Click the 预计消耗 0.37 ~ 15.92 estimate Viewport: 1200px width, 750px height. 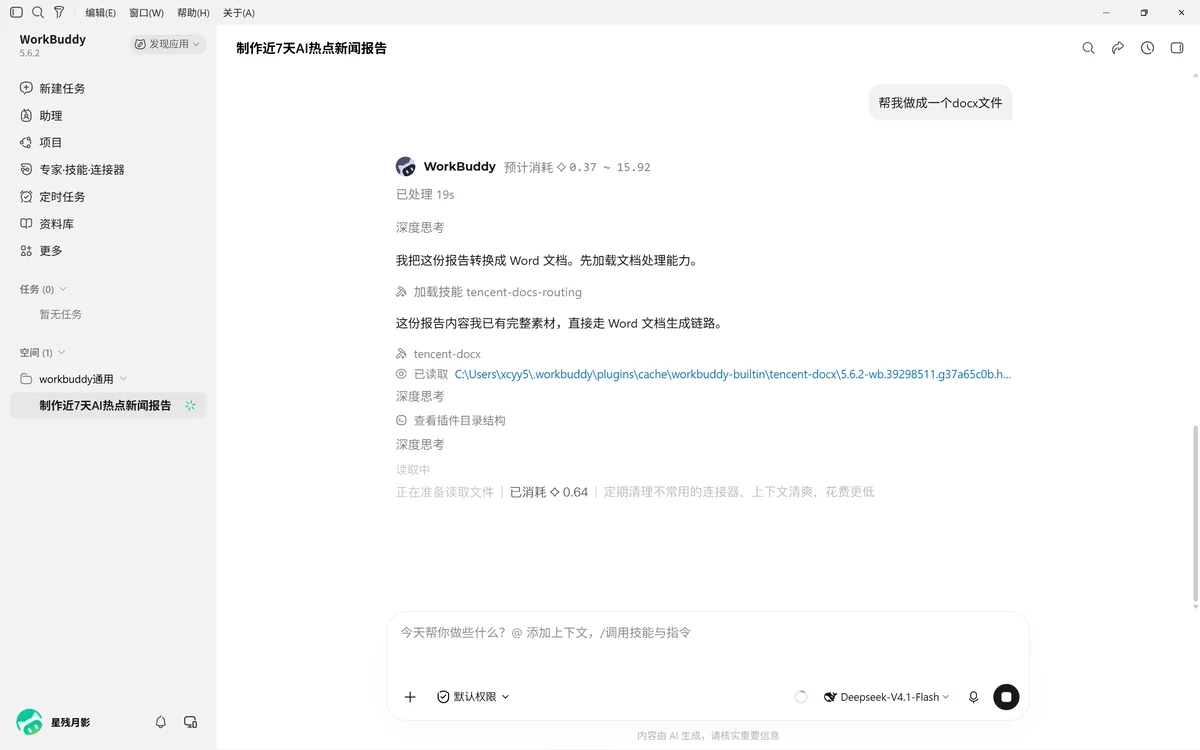[577, 167]
